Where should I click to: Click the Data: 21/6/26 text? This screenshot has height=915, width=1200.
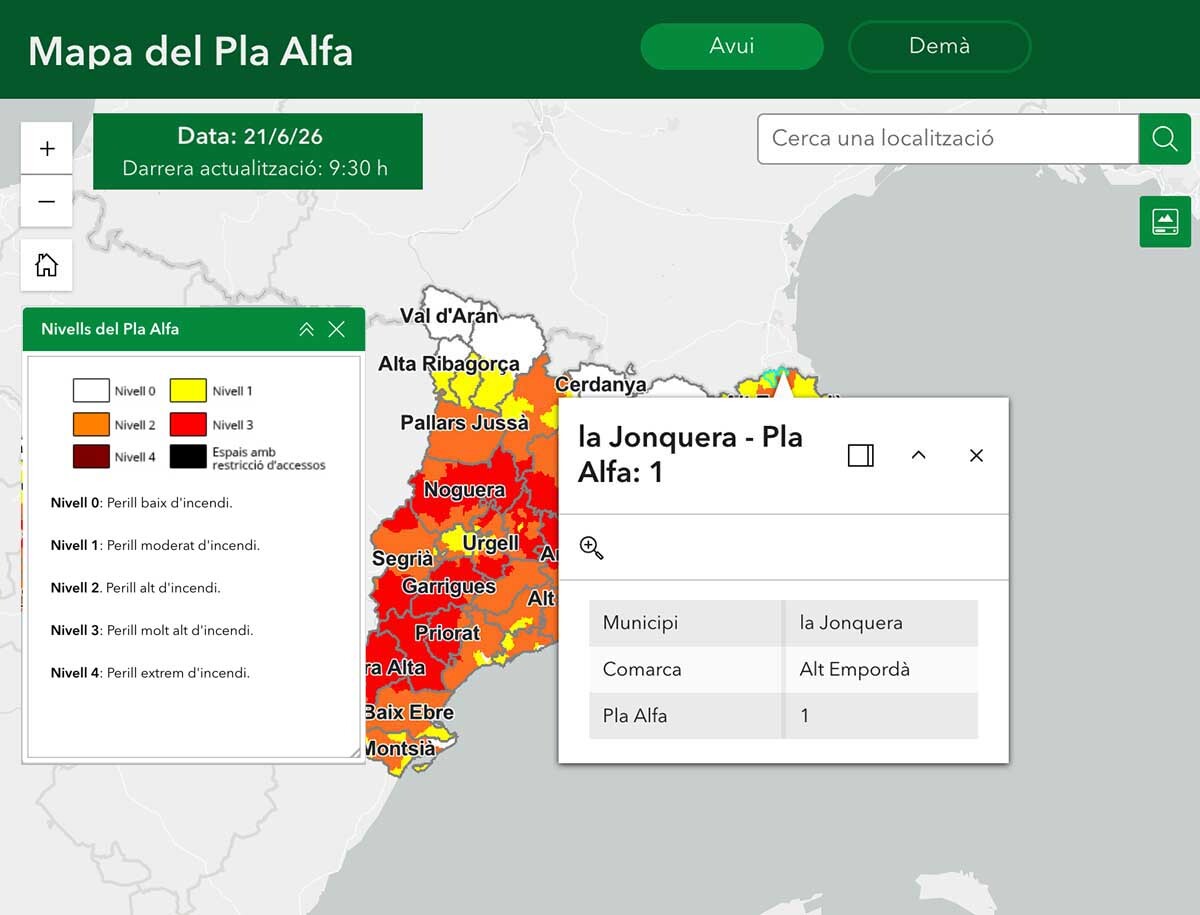(x=250, y=137)
